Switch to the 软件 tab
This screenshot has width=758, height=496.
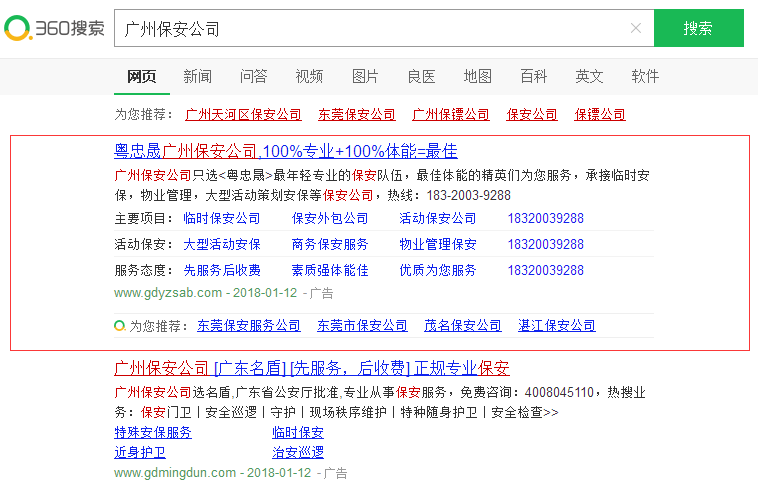pos(645,76)
